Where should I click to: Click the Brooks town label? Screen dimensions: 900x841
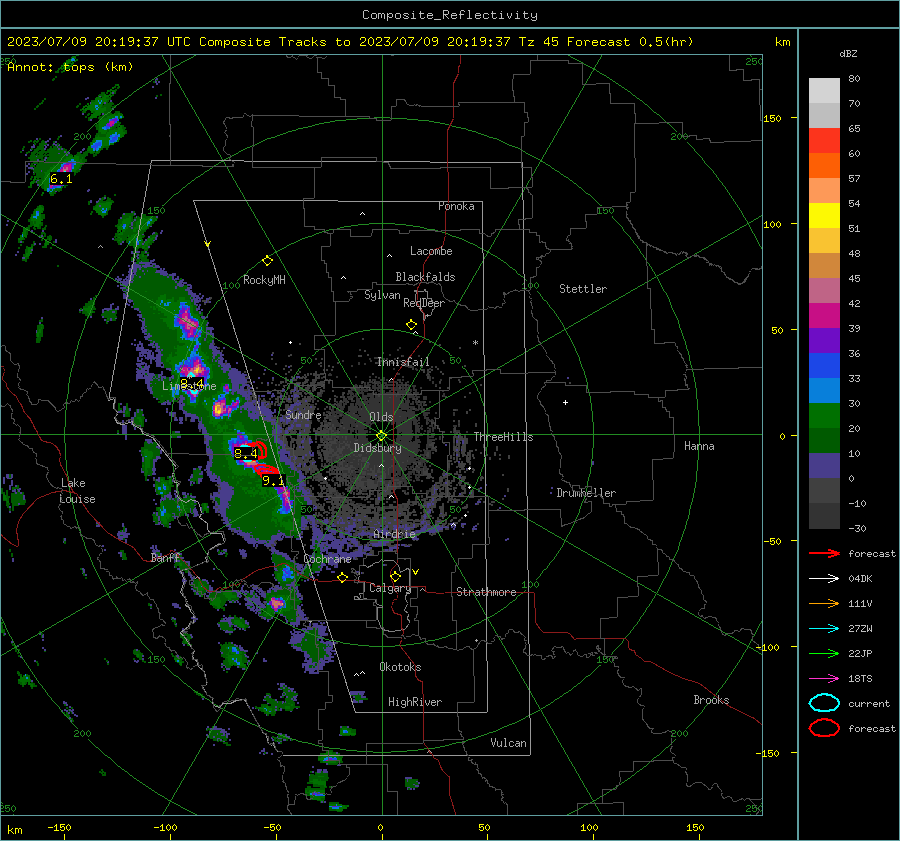[x=711, y=700]
